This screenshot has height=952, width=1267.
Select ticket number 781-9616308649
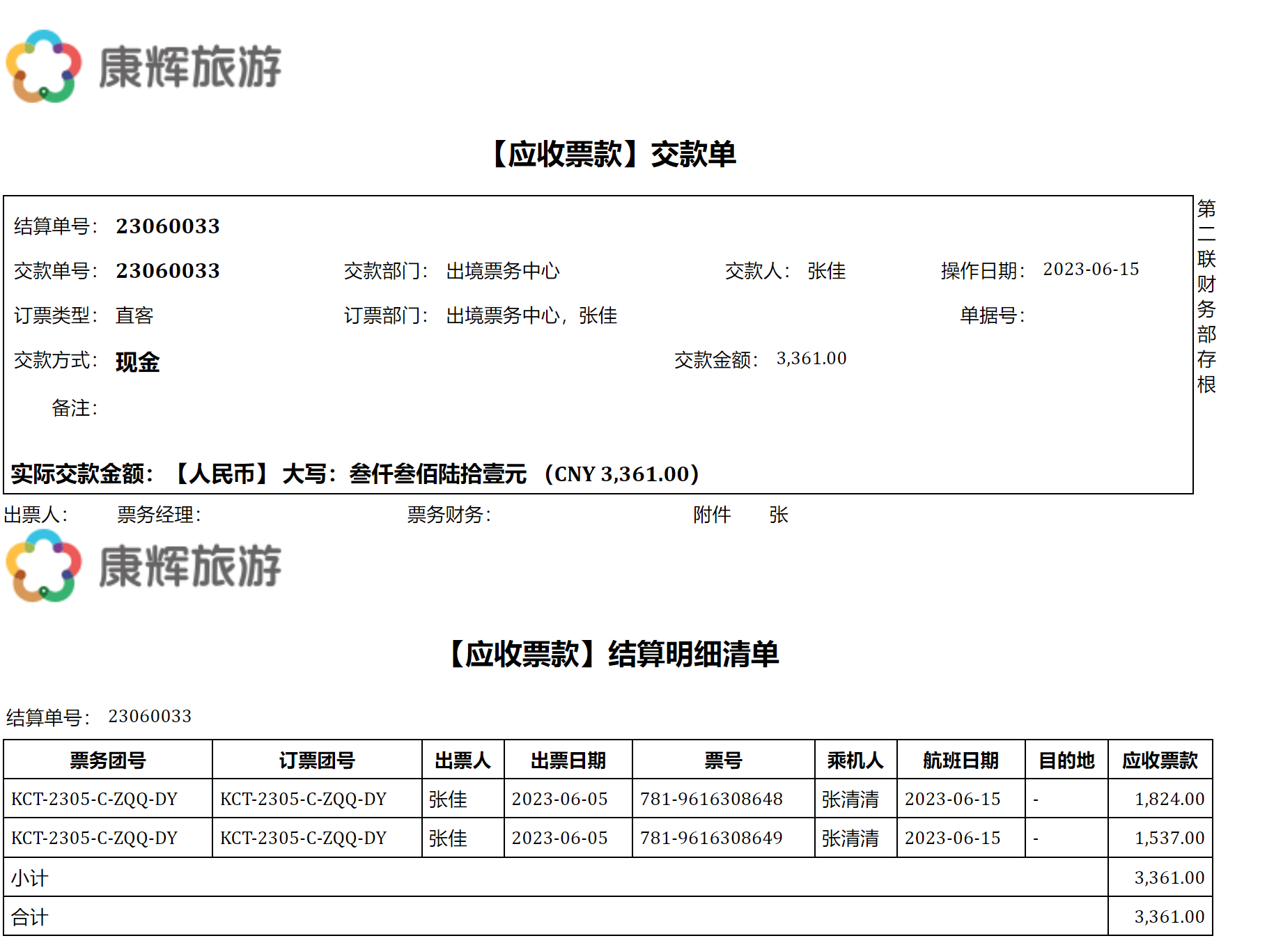point(711,838)
